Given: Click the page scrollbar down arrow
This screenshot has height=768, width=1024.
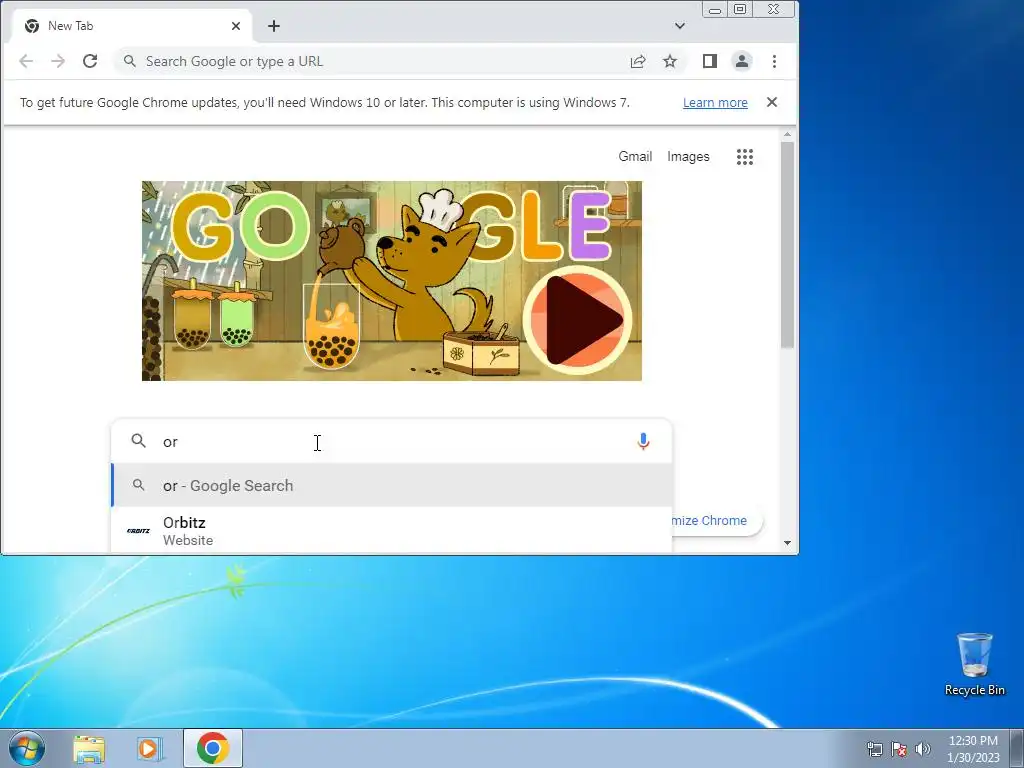Looking at the screenshot, I should 788,543.
